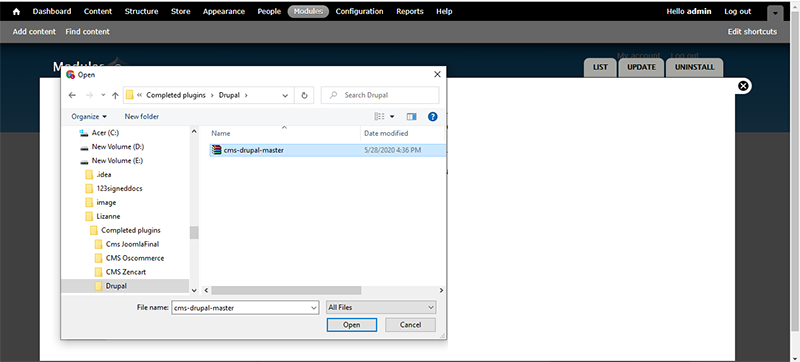Close the overlay with round X icon
Screen dimensions: 800x362
(x=743, y=86)
